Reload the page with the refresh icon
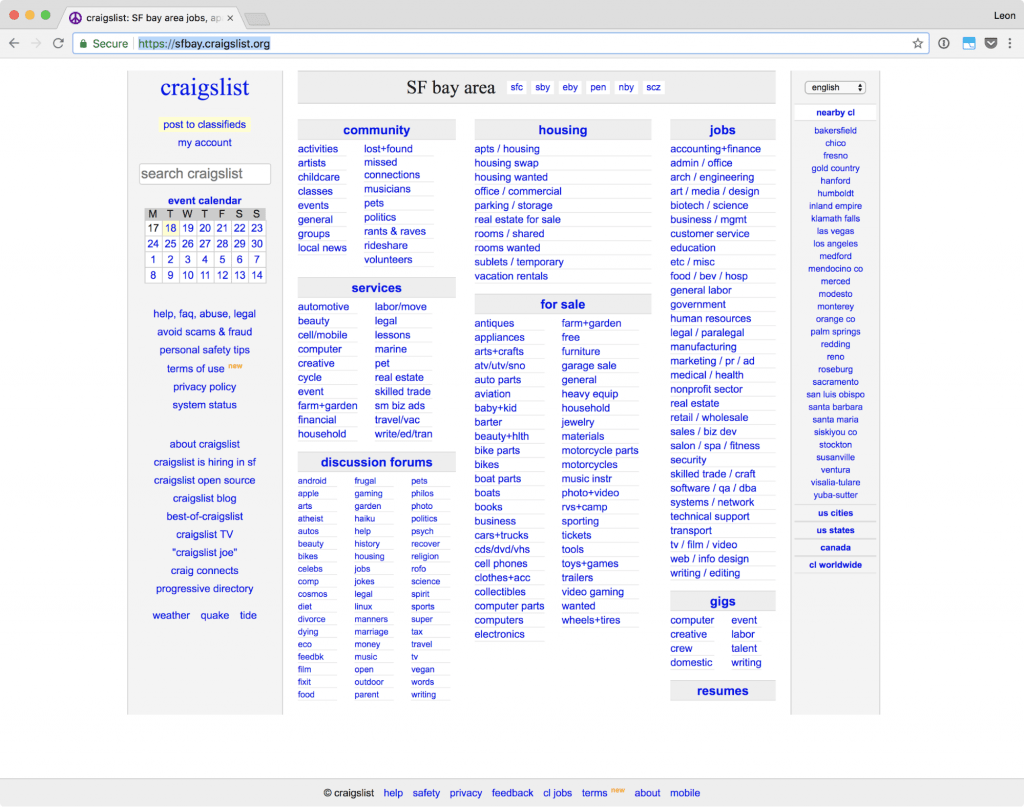The height and width of the screenshot is (807, 1024). point(58,43)
